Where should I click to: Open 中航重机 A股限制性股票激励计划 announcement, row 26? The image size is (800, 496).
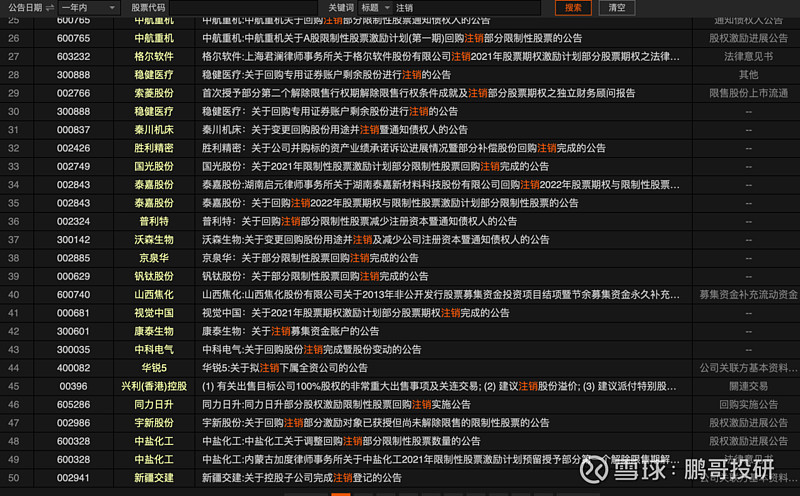click(x=392, y=38)
